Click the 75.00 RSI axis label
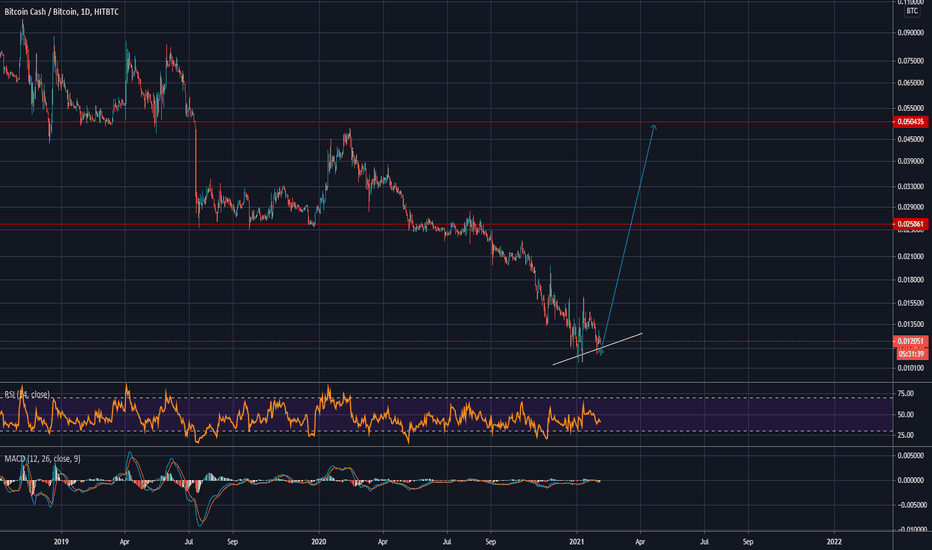The width and height of the screenshot is (932, 550). click(x=905, y=394)
